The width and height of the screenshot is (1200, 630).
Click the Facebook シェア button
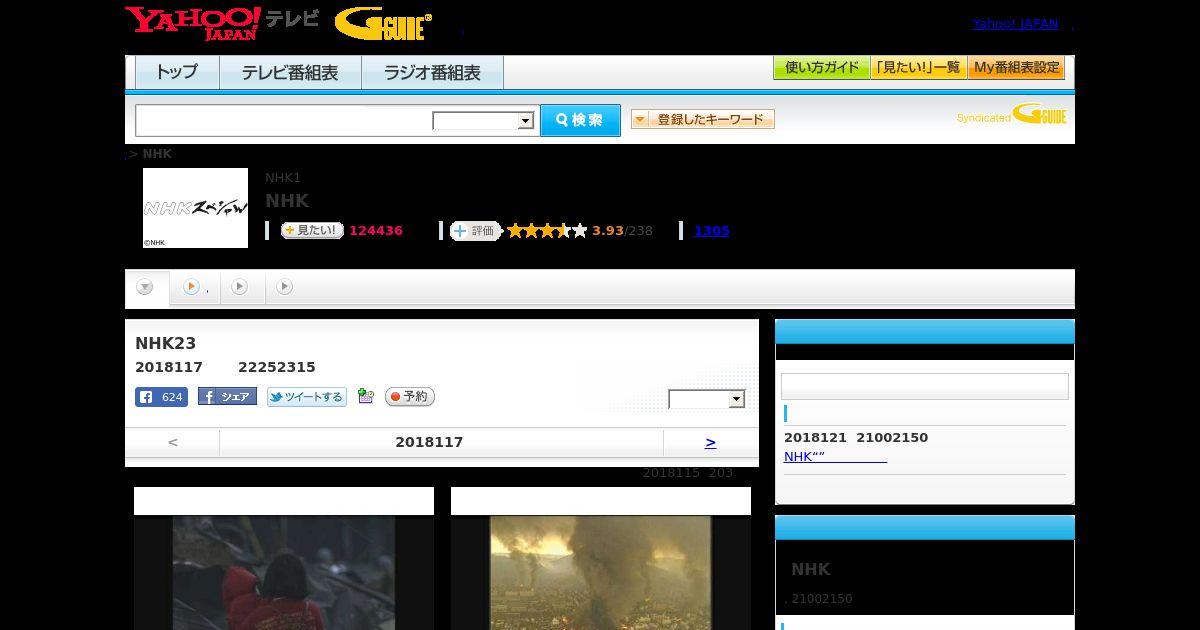[x=227, y=397]
